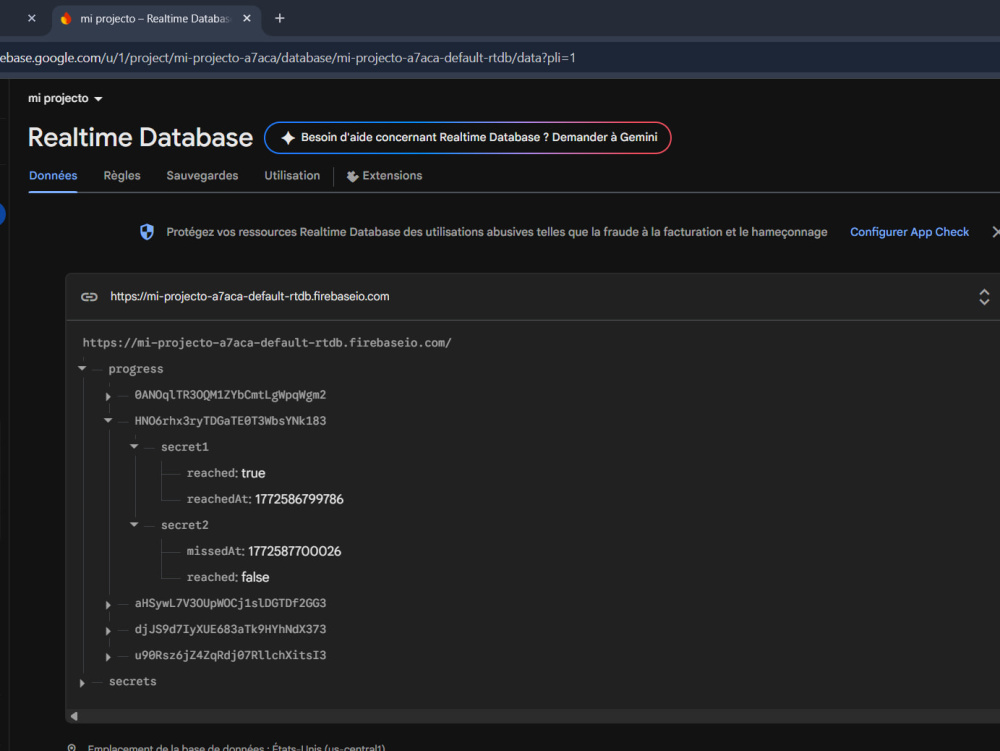Select the secret2 key

(x=184, y=525)
